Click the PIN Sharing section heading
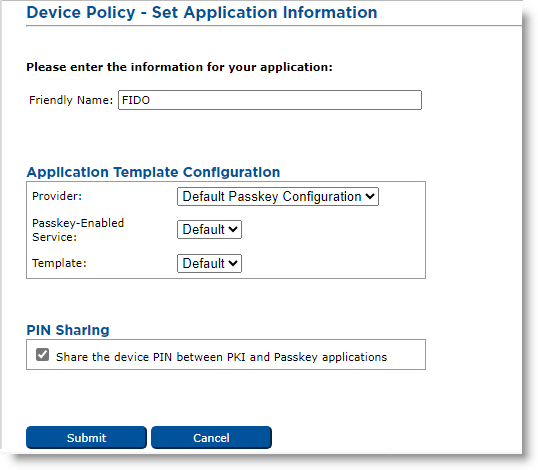This screenshot has width=538, height=470. click(x=68, y=330)
